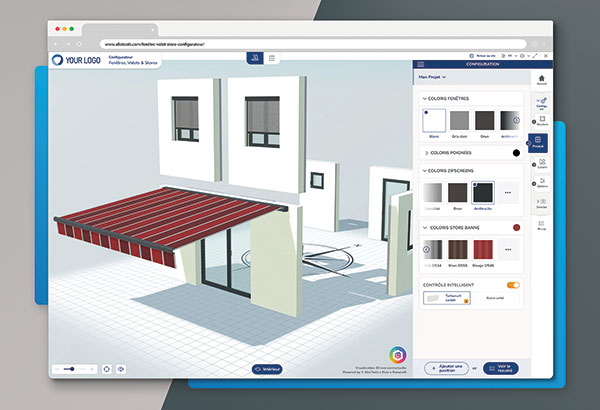Click the Intérieur view button
This screenshot has height=410, width=600.
(x=267, y=369)
